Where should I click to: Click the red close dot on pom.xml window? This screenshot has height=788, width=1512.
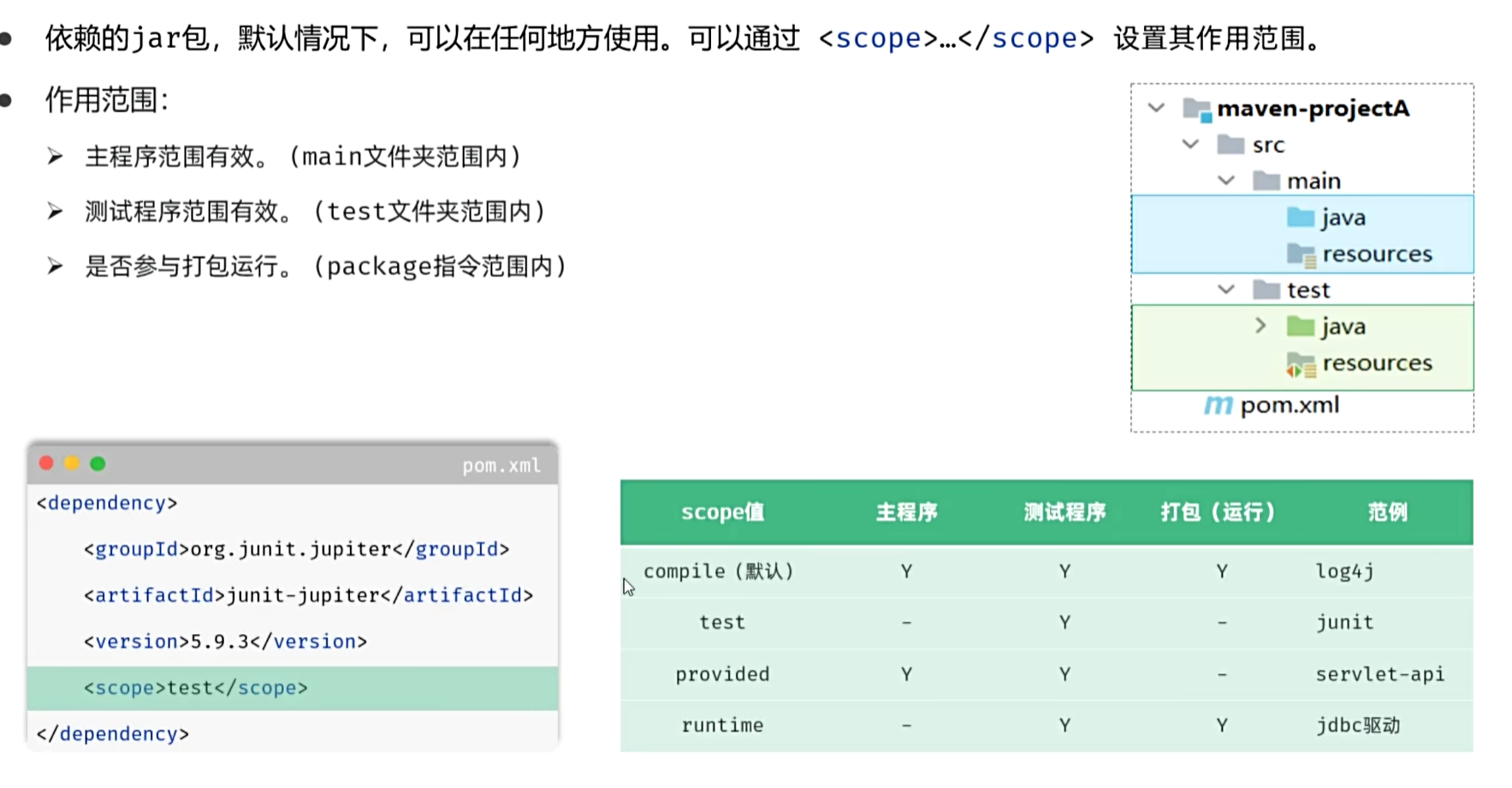click(x=46, y=463)
